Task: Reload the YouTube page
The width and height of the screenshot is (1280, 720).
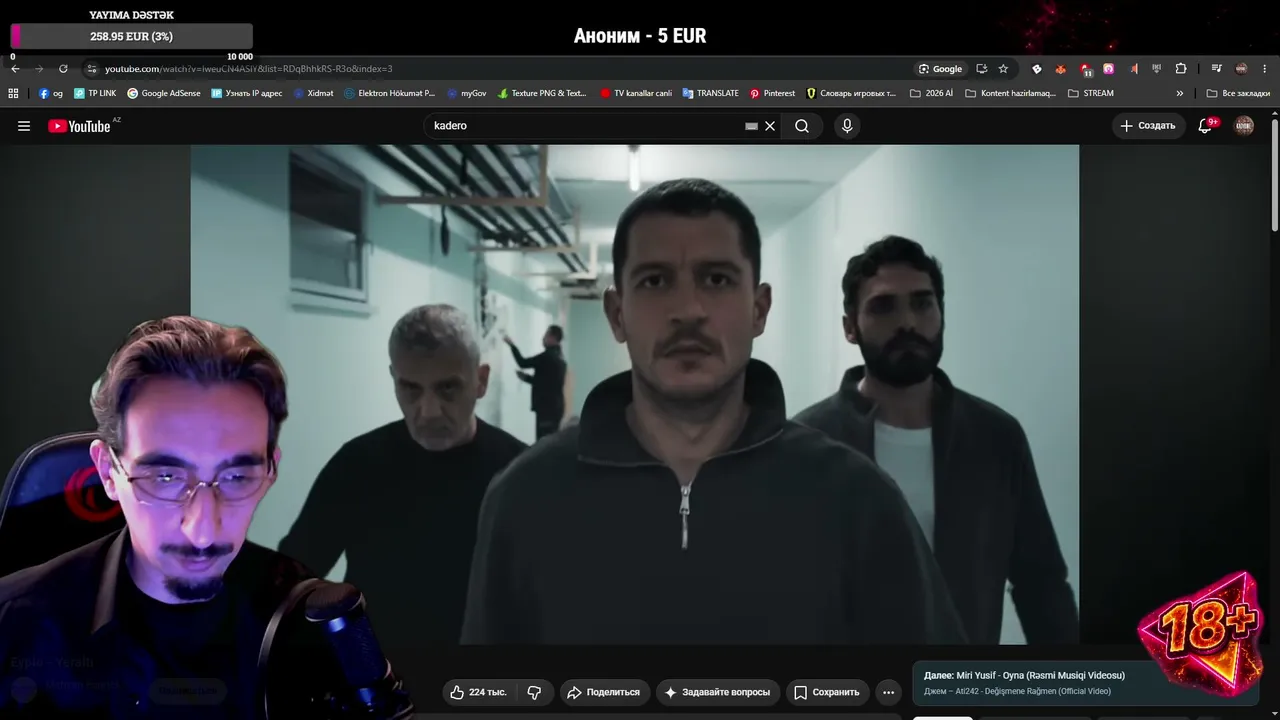Action: pyautogui.click(x=63, y=69)
